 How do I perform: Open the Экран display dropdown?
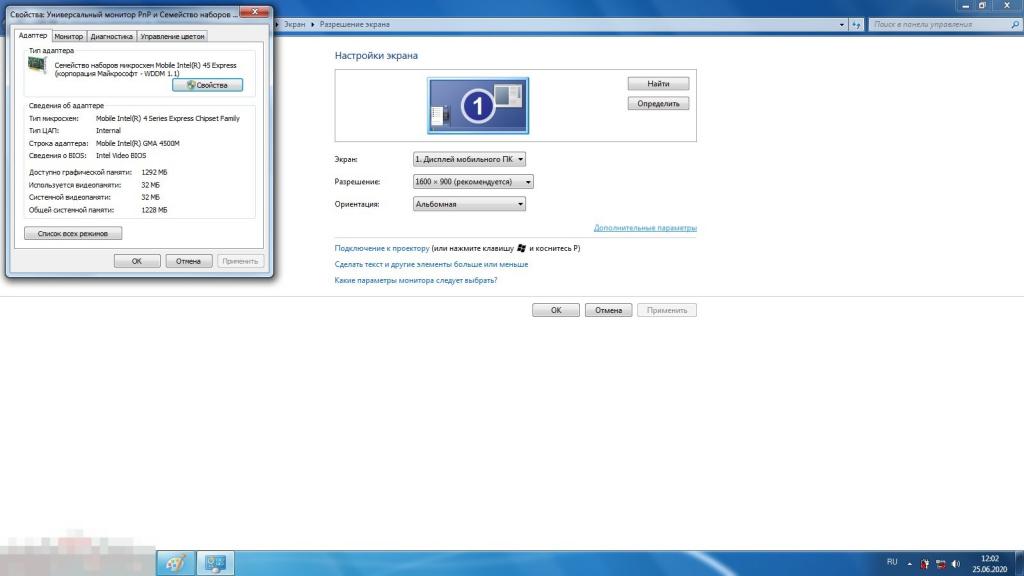(469, 159)
